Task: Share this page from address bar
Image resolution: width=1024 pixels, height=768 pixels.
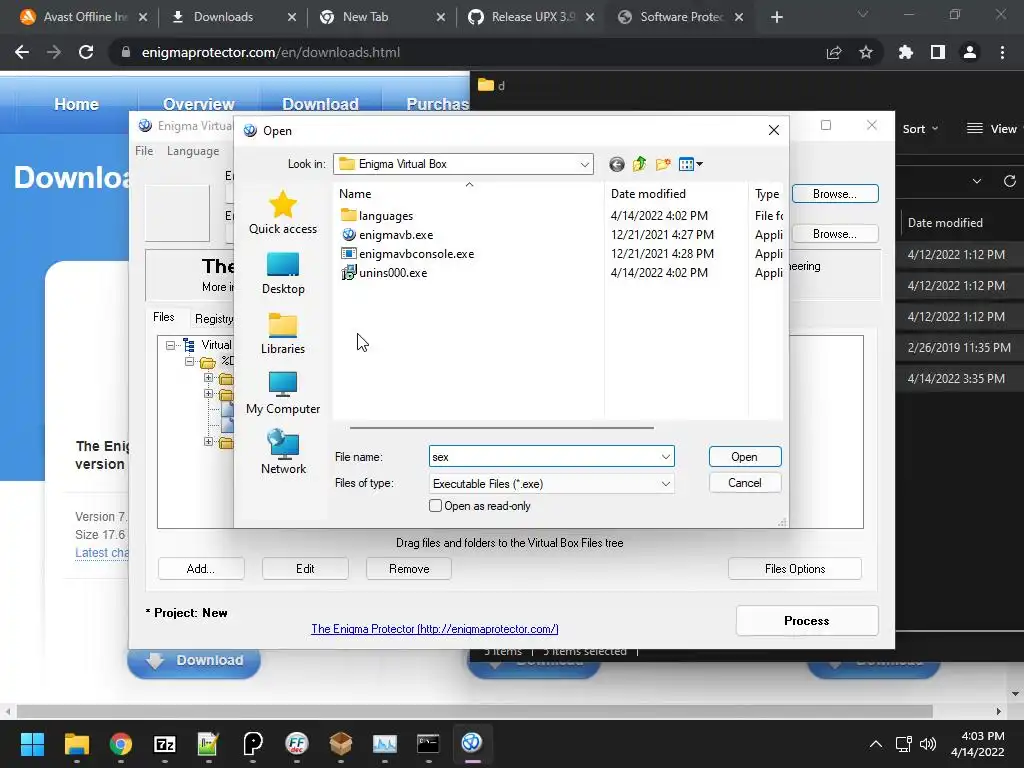Action: 834,52
